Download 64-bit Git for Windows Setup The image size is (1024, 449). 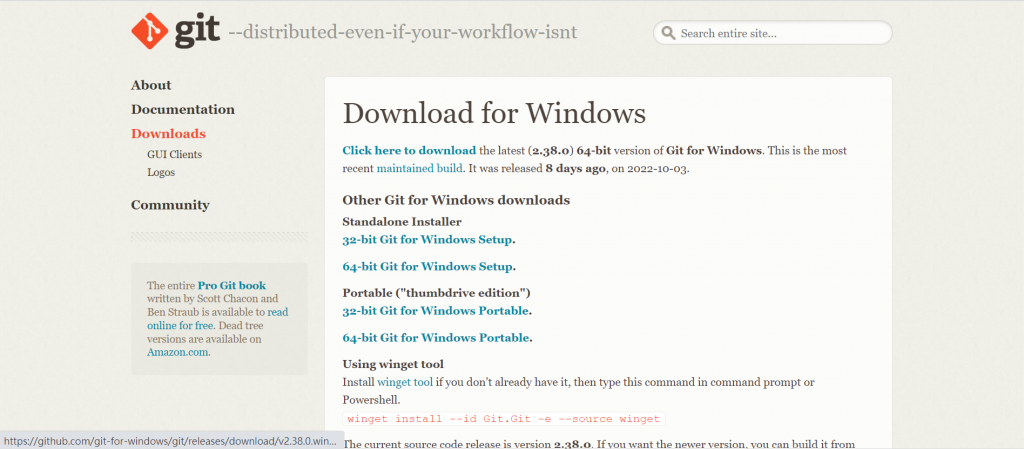427,267
